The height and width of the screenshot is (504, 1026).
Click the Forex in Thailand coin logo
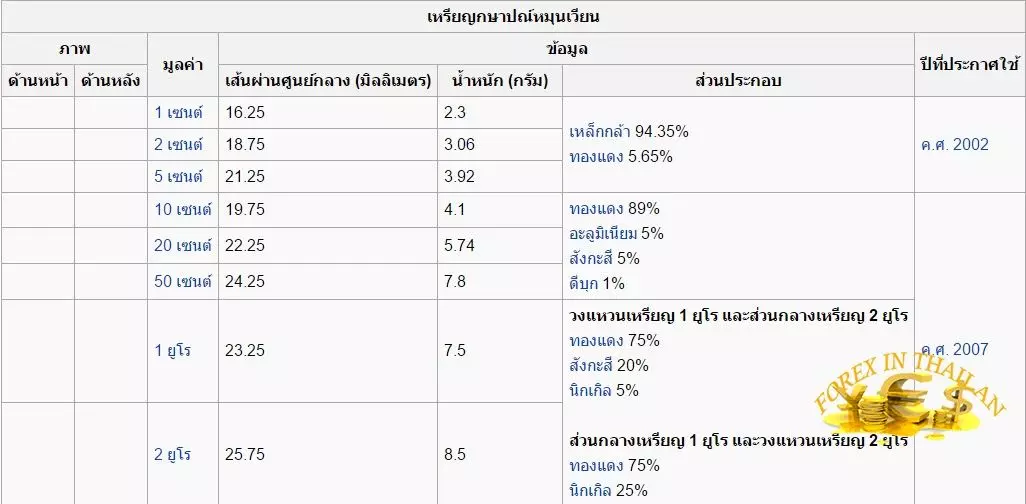[x=910, y=399]
